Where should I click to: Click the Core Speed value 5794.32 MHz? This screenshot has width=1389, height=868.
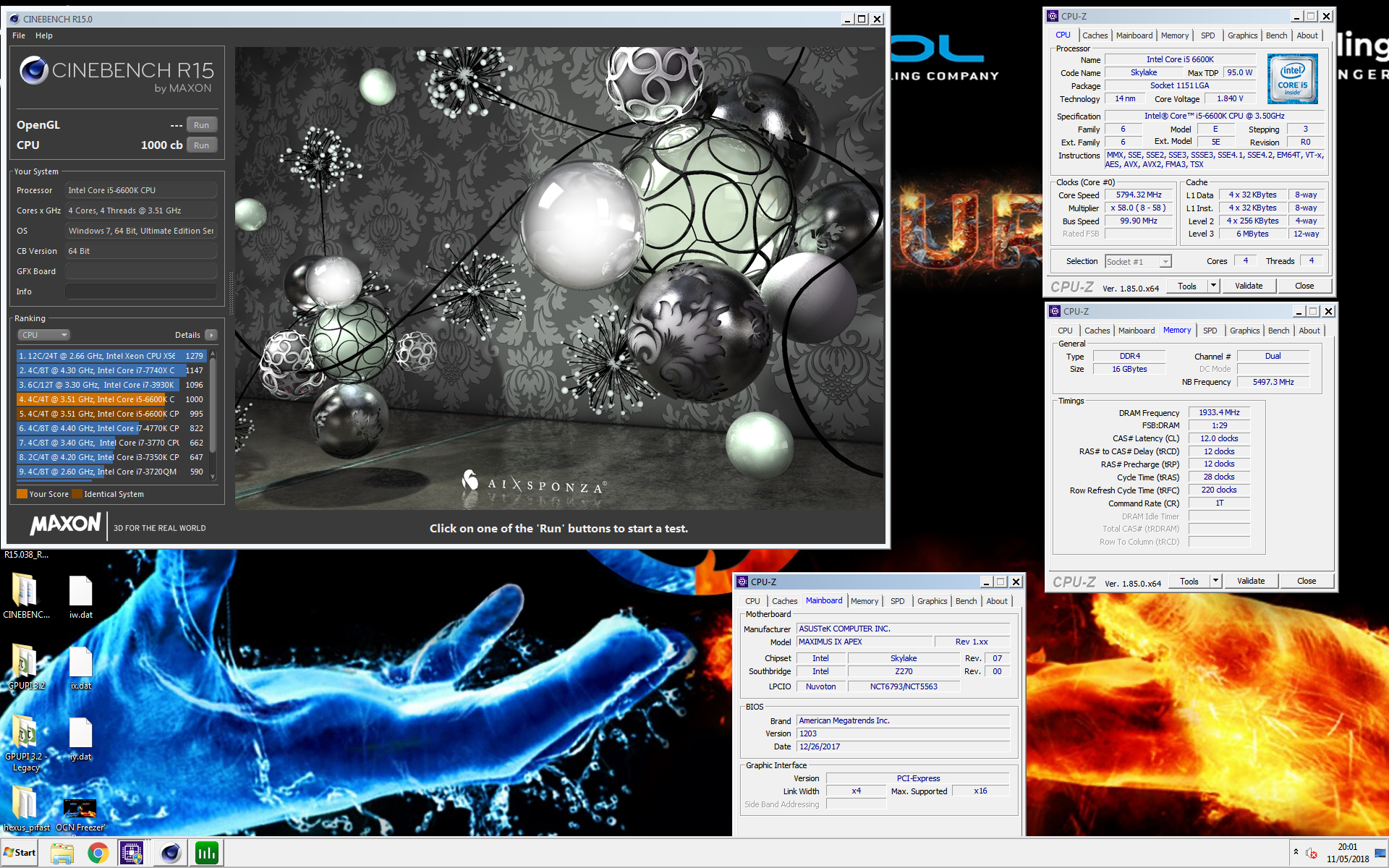tap(1139, 195)
